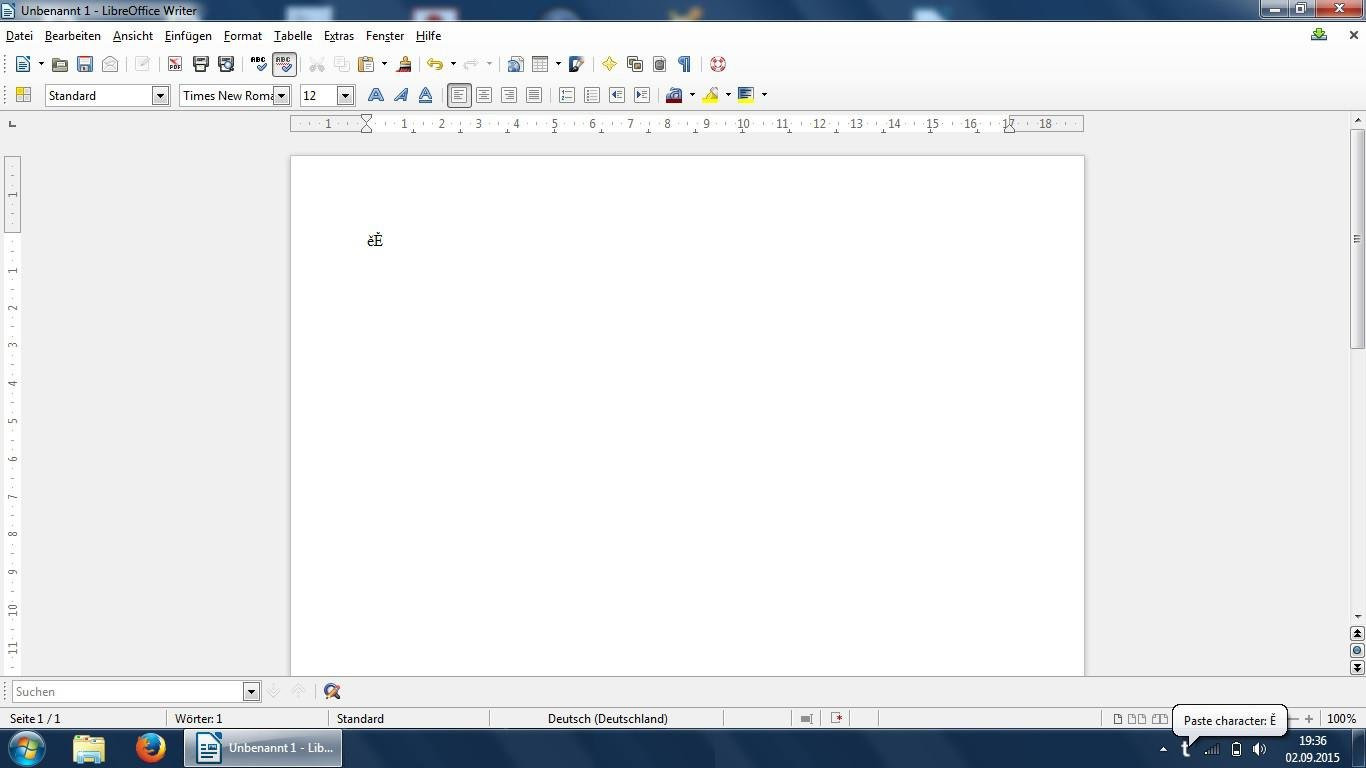The width and height of the screenshot is (1366, 768).
Task: Open the Datei menu
Action: tap(19, 36)
